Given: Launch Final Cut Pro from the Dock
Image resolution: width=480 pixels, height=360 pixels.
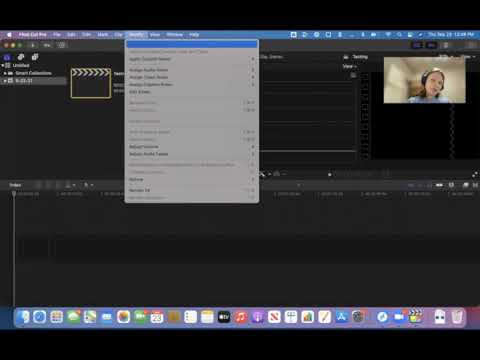Looking at the screenshot, I should tap(415, 317).
